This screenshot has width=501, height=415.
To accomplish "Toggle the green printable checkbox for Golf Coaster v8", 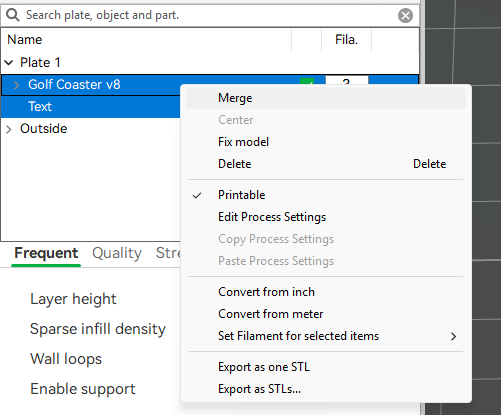I will point(307,82).
